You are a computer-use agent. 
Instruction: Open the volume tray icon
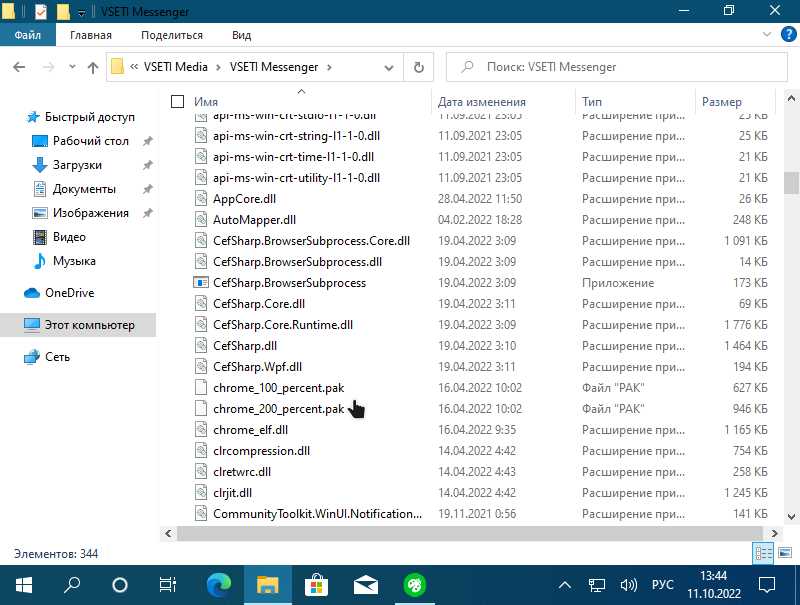point(628,585)
